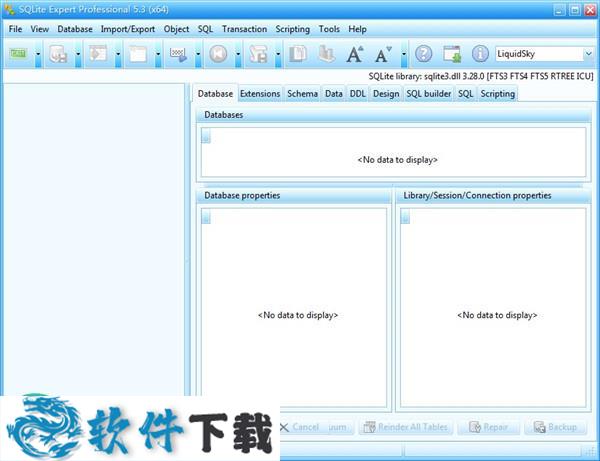This screenshot has width=600, height=461.
Task: Switch to the SQL builder tab
Action: pos(429,94)
